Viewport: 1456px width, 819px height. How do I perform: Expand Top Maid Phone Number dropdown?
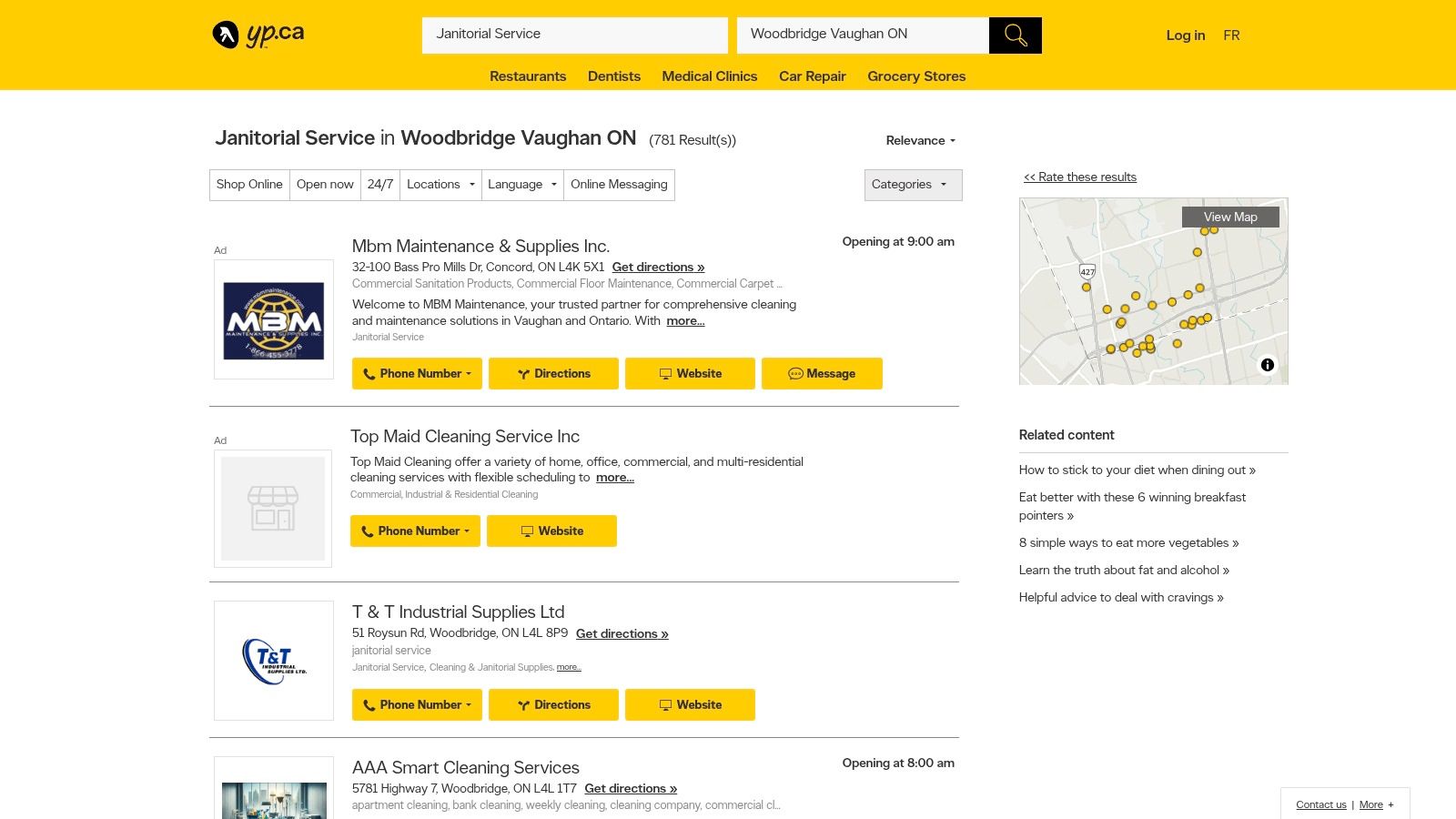[415, 531]
